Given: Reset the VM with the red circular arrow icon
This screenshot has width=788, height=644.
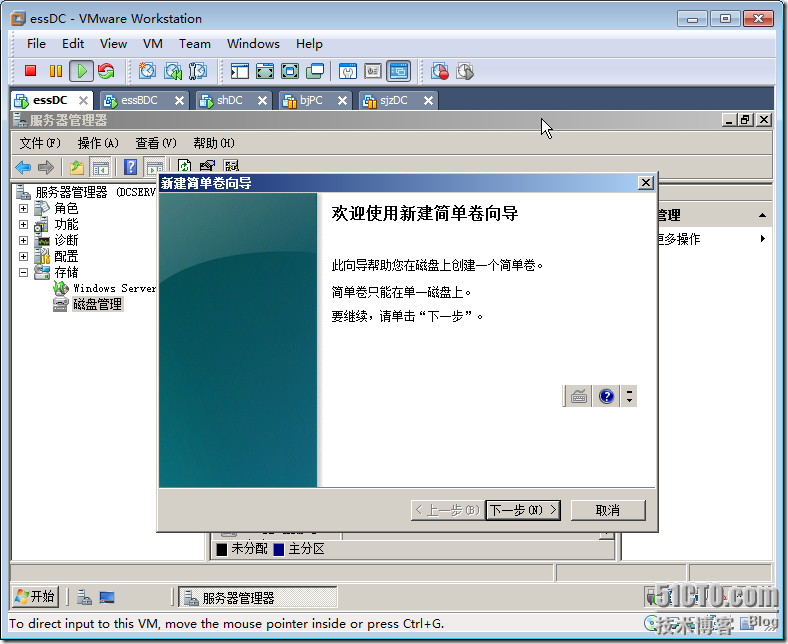Looking at the screenshot, I should click(x=106, y=71).
